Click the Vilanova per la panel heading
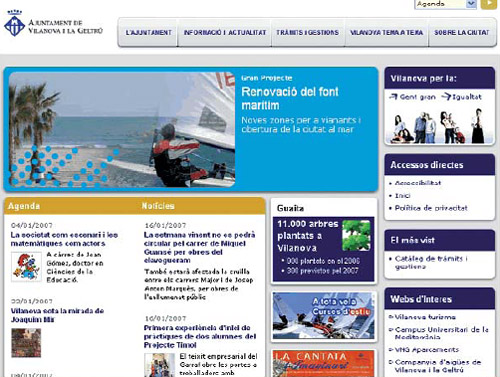 [423, 79]
